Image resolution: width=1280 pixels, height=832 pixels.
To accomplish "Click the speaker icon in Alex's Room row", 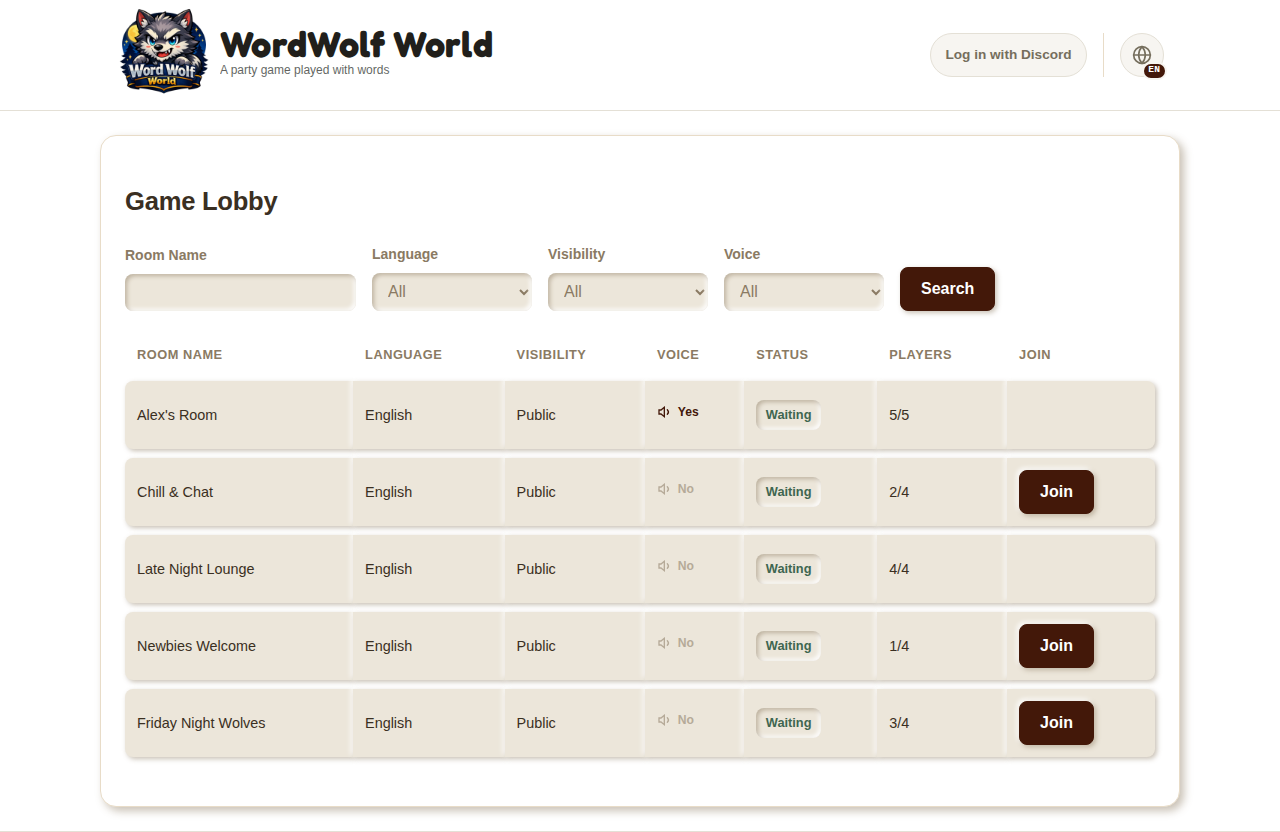I will 663,412.
